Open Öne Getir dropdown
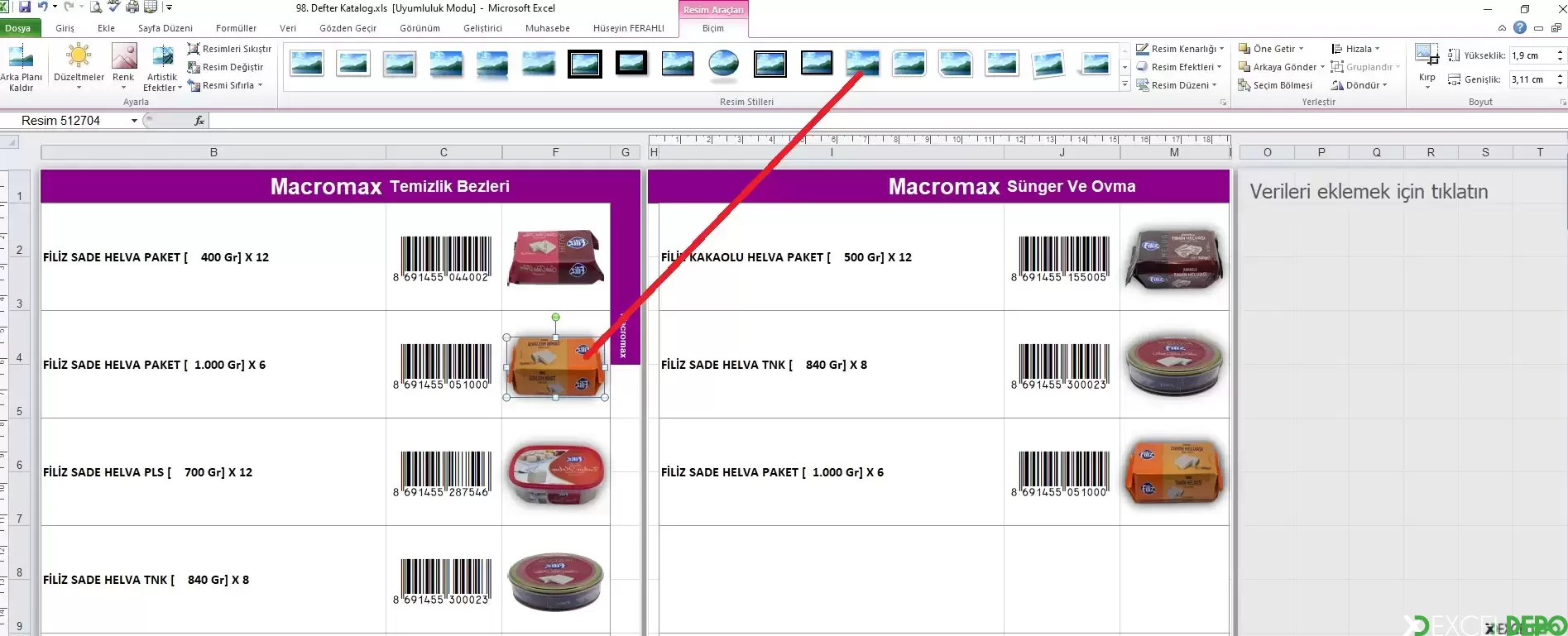Screen dimensions: 1568x636 coord(1271,49)
